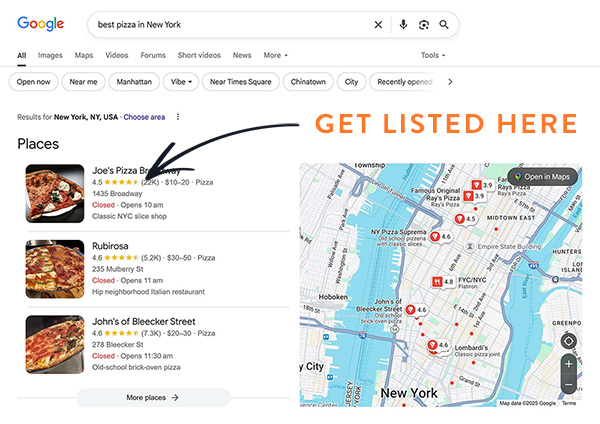
Task: Open John's of Bleecker Street thumbnail
Action: (x=55, y=344)
